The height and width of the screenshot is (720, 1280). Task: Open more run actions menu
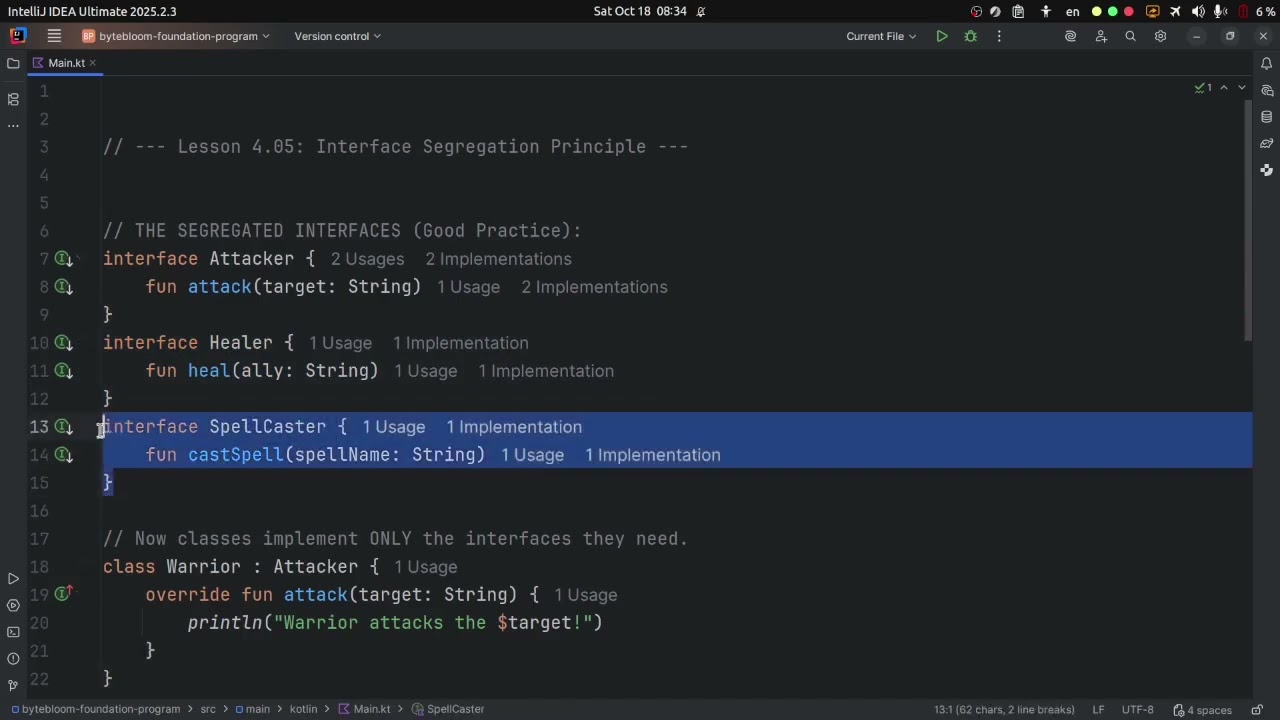click(998, 36)
